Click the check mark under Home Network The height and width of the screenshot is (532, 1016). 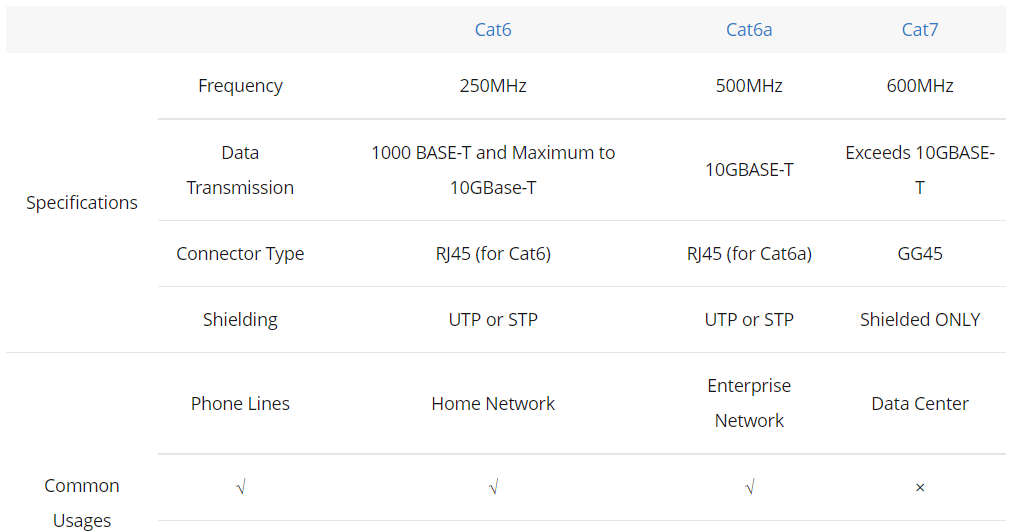(493, 487)
